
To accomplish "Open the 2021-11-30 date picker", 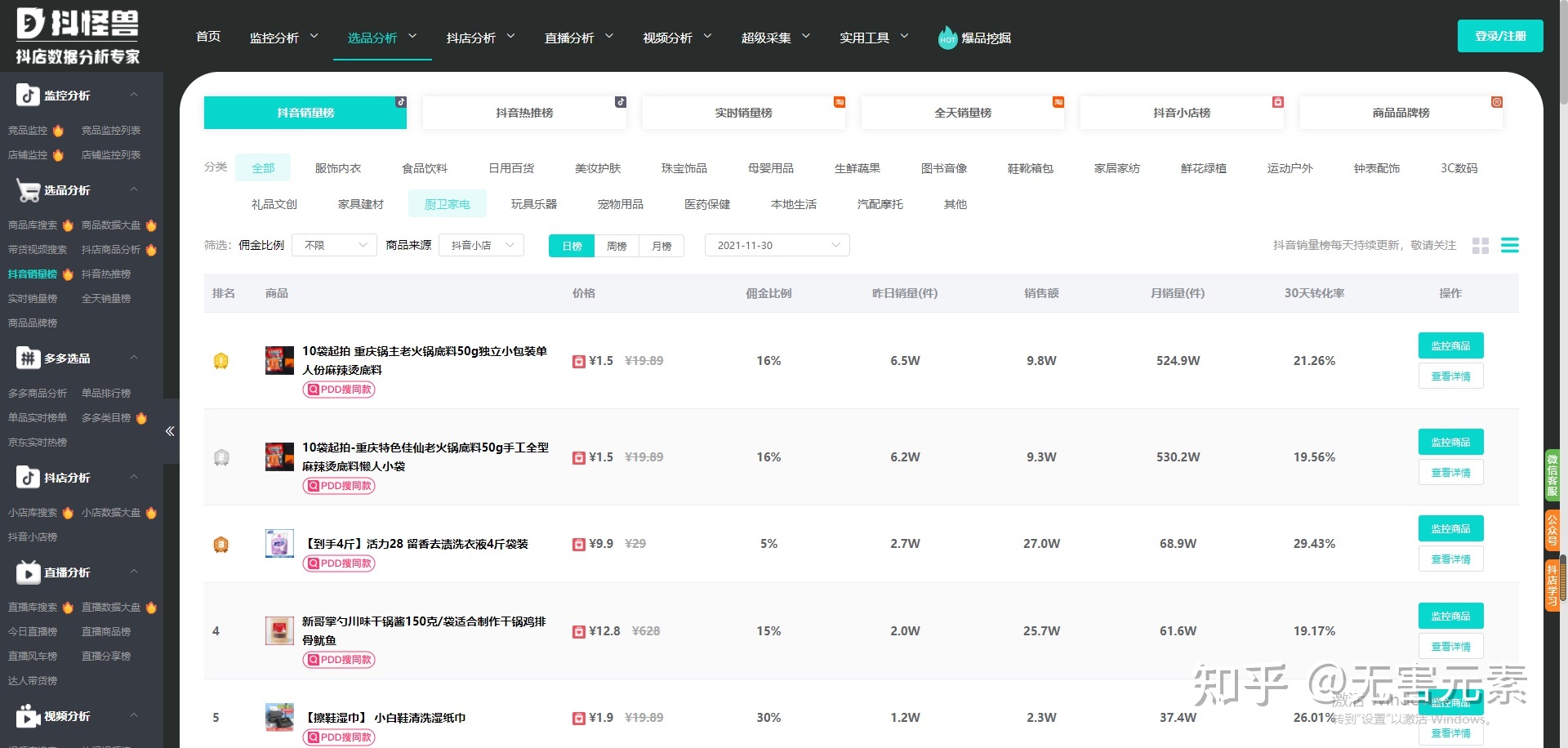I will (x=776, y=245).
